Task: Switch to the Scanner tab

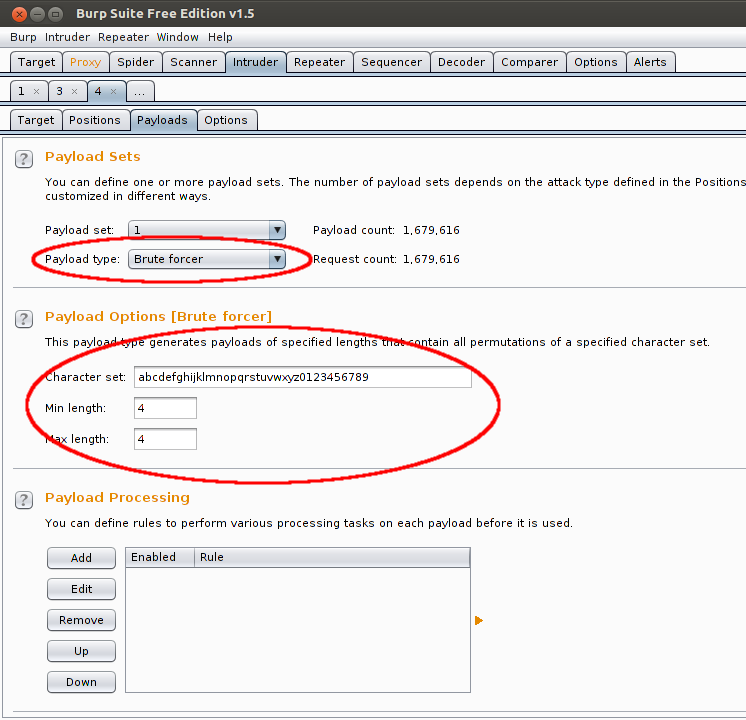Action: click(194, 62)
